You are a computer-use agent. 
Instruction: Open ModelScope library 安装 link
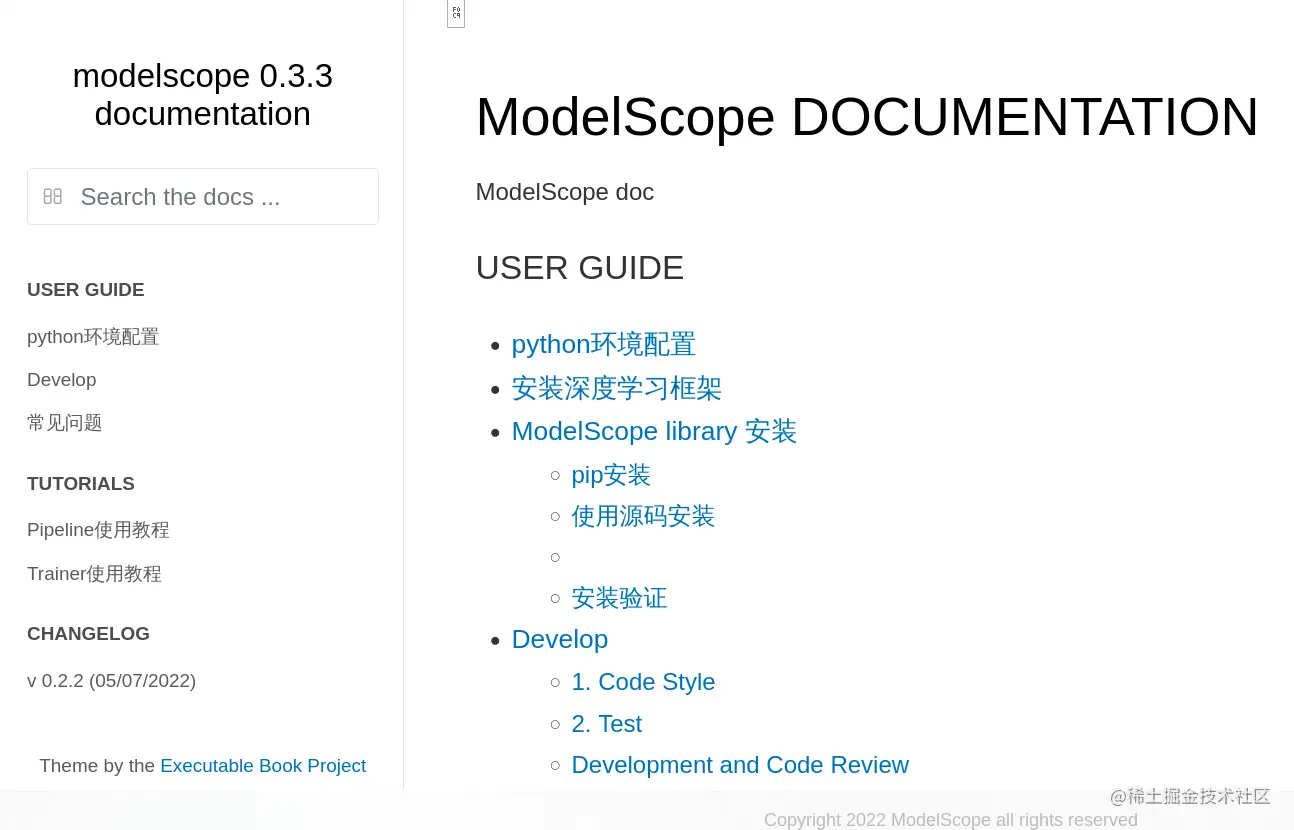coord(654,431)
